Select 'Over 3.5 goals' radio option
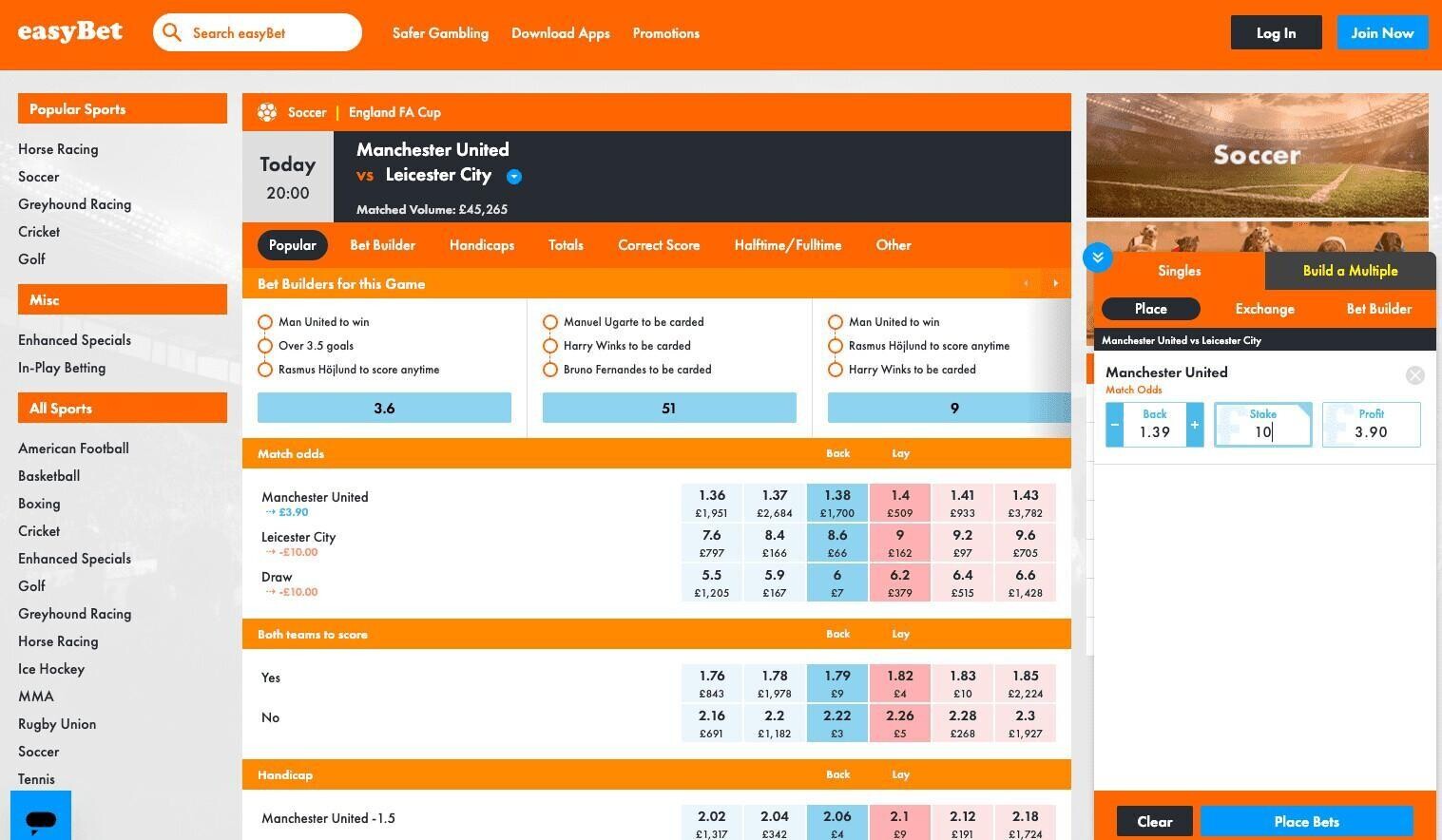 (x=265, y=346)
